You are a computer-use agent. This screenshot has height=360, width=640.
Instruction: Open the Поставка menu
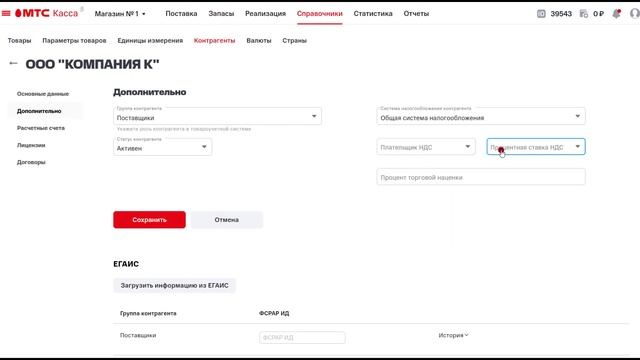click(x=181, y=13)
